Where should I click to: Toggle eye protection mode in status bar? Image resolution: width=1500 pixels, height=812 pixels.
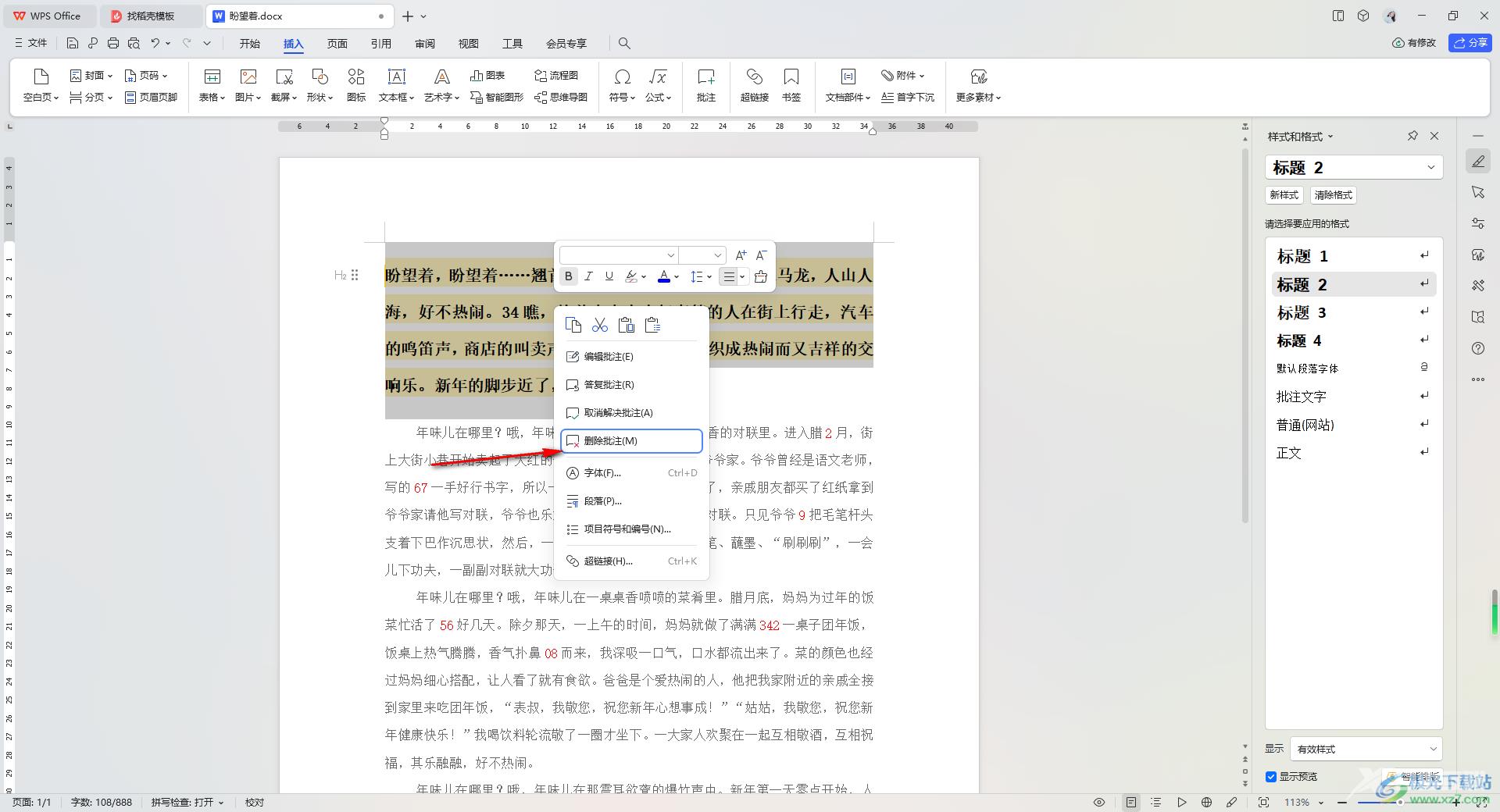click(x=1099, y=802)
